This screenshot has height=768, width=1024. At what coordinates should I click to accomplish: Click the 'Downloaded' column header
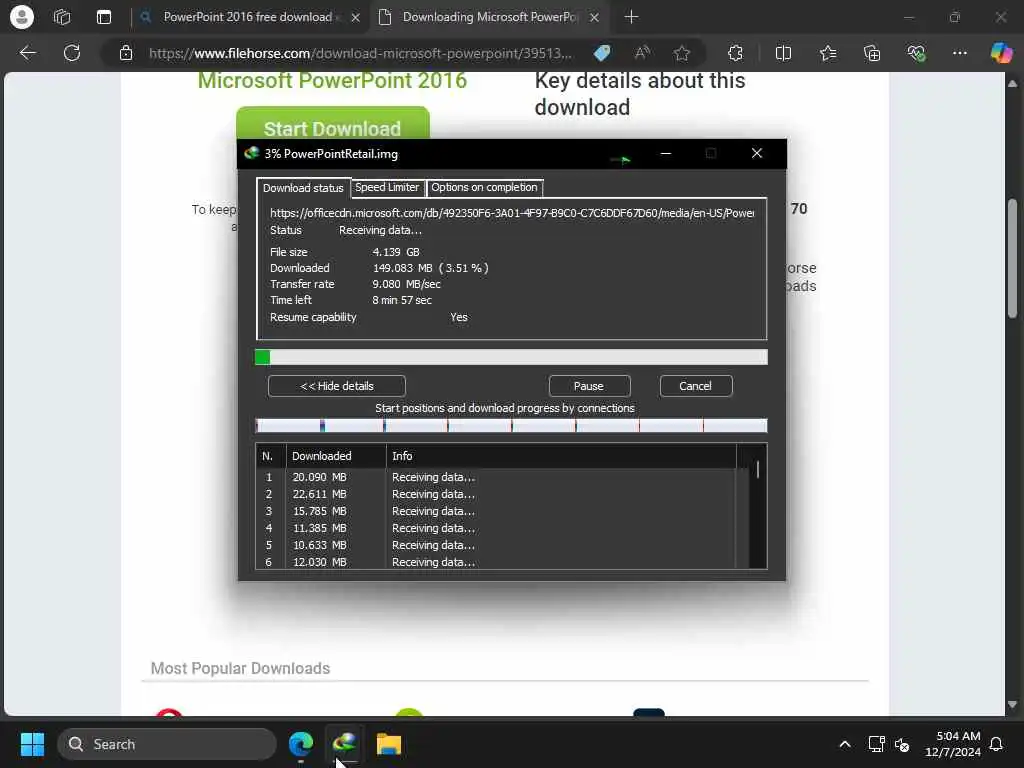[336, 456]
